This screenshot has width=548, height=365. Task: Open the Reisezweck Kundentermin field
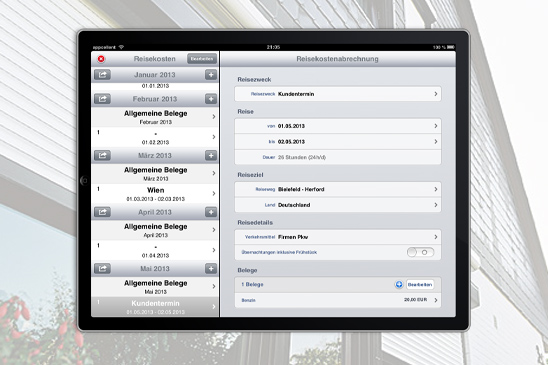pos(338,94)
